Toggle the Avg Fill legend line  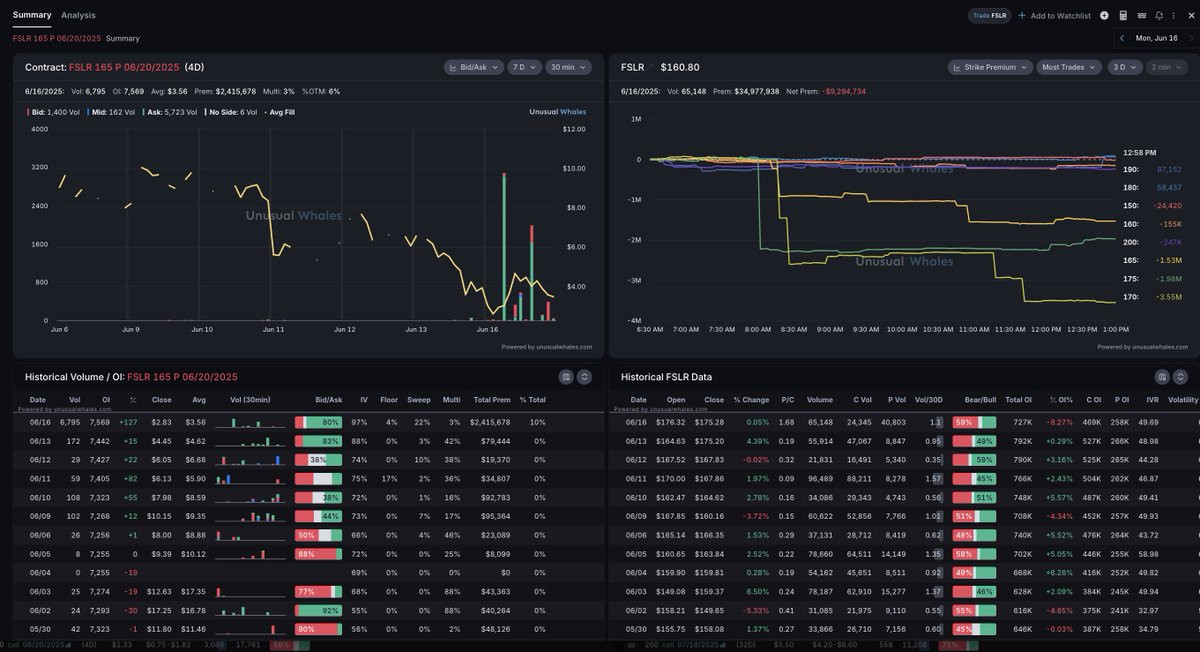(x=282, y=112)
